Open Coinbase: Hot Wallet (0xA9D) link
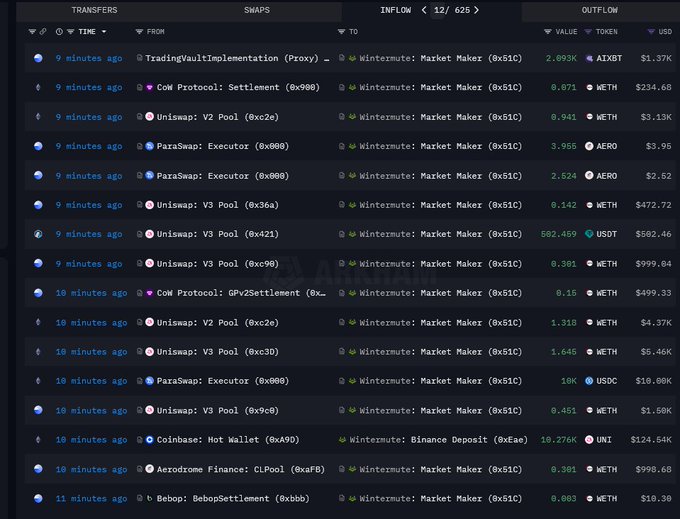Screen dimensions: 680x519 click(228, 440)
